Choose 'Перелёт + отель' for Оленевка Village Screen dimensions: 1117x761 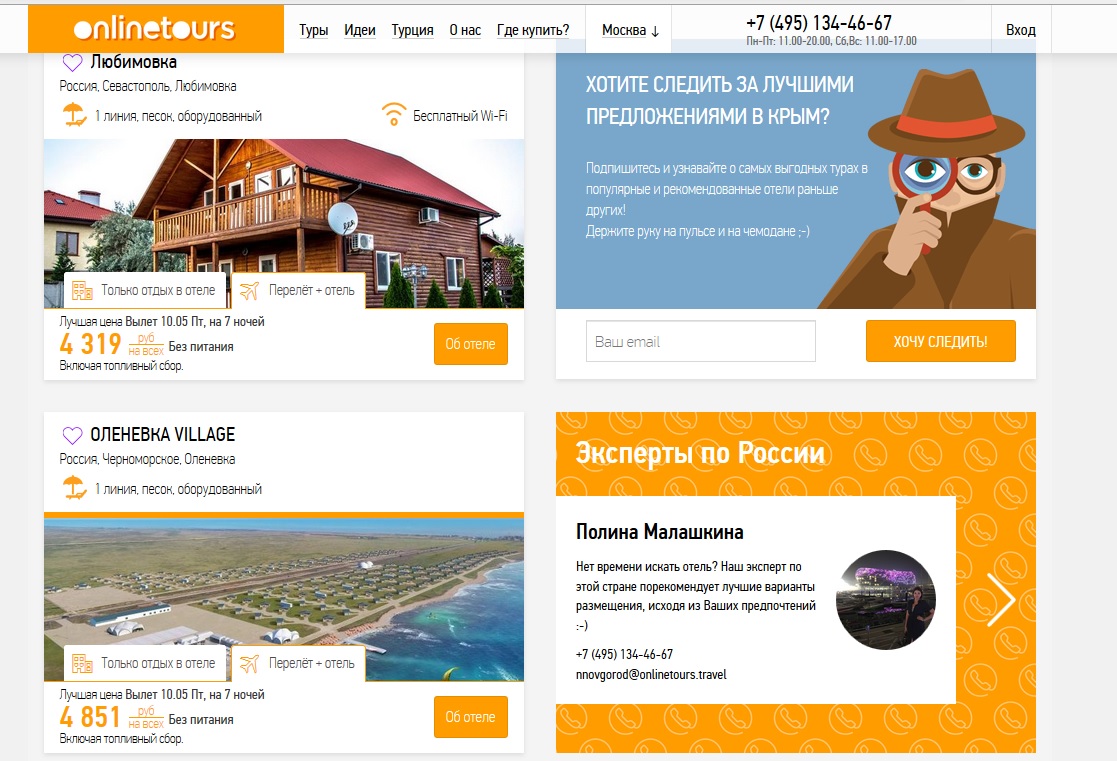click(298, 663)
